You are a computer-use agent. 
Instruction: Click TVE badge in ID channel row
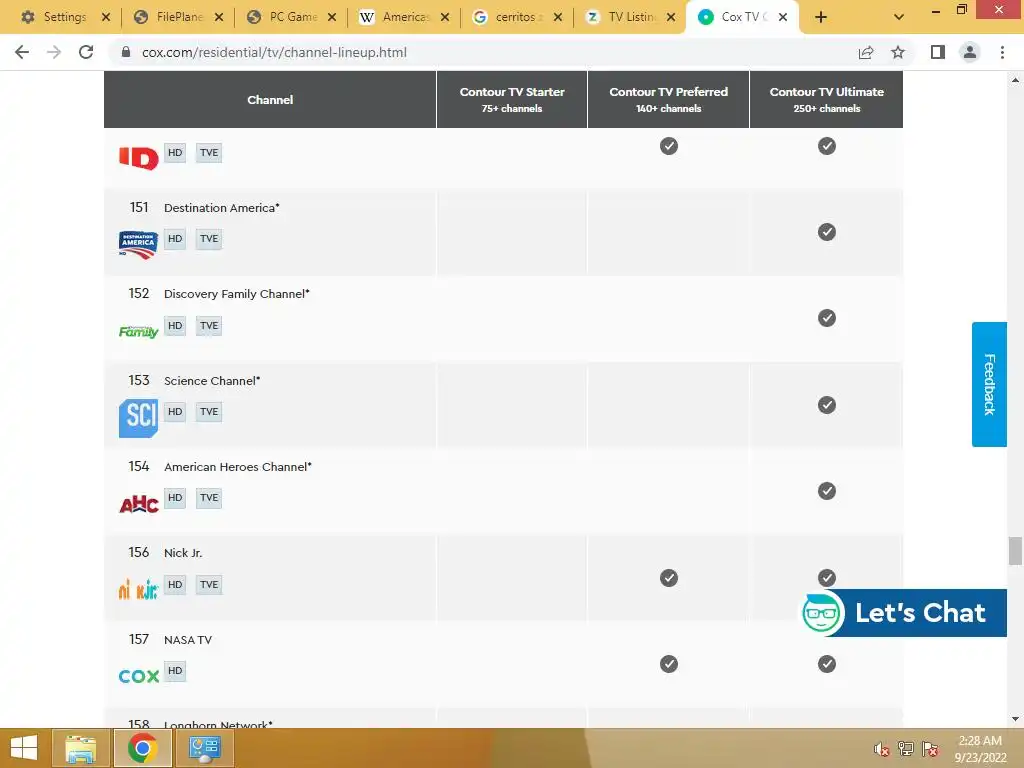click(x=209, y=153)
